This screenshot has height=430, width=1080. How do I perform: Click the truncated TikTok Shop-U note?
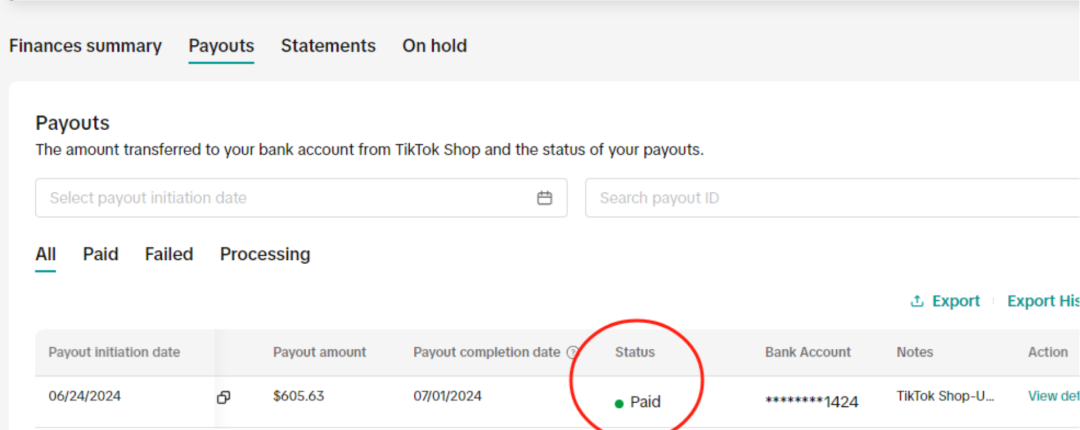[x=945, y=396]
